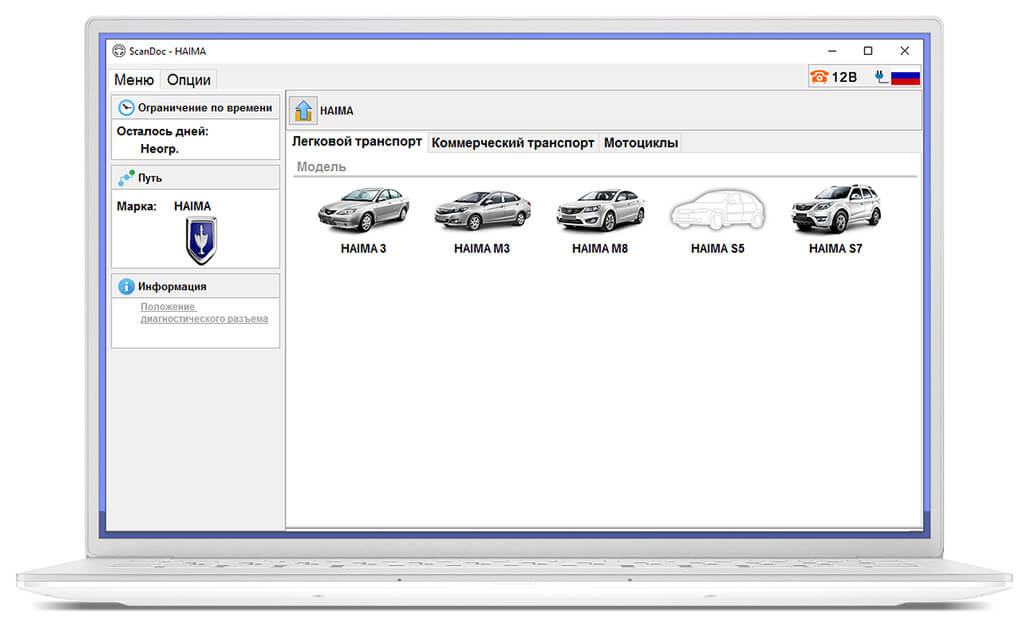Open Положение диагностического разъема link

point(204,313)
